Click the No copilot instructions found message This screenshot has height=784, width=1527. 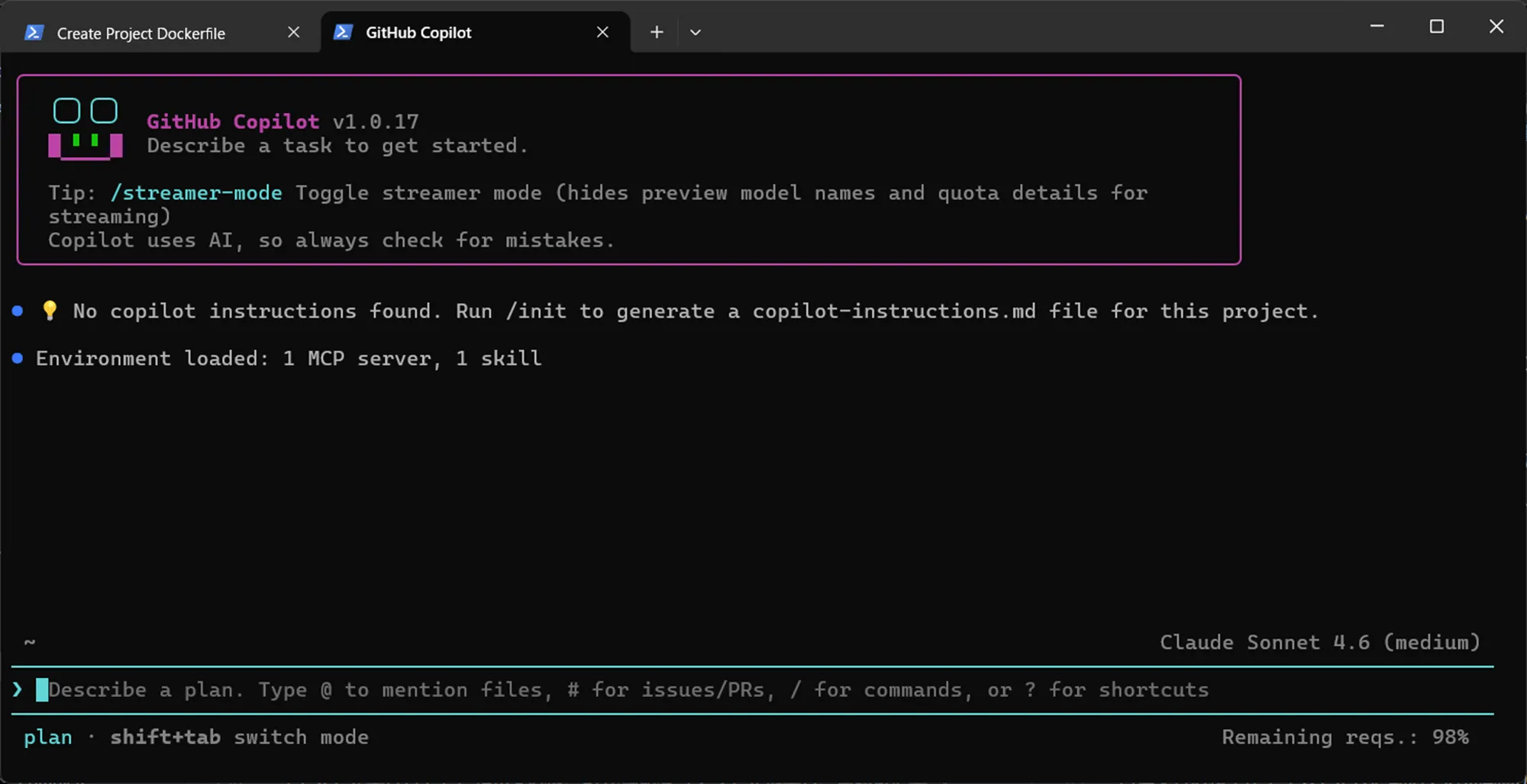[696, 311]
